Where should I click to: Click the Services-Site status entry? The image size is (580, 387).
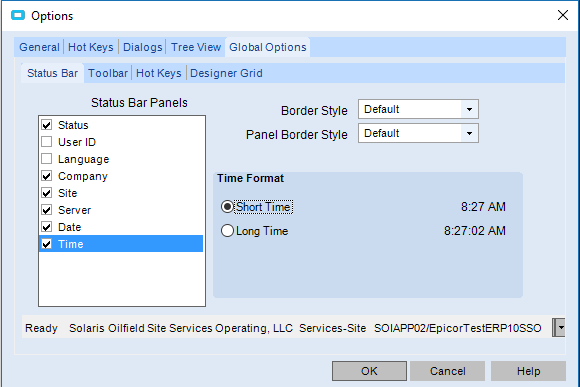point(333,328)
